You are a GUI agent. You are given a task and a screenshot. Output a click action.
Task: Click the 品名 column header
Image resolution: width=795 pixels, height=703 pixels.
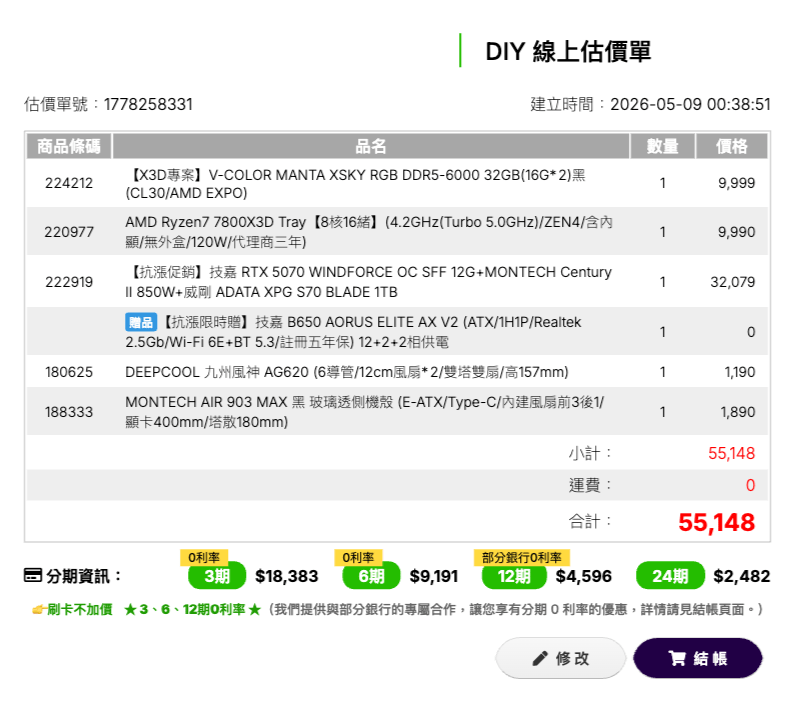[x=371, y=146]
